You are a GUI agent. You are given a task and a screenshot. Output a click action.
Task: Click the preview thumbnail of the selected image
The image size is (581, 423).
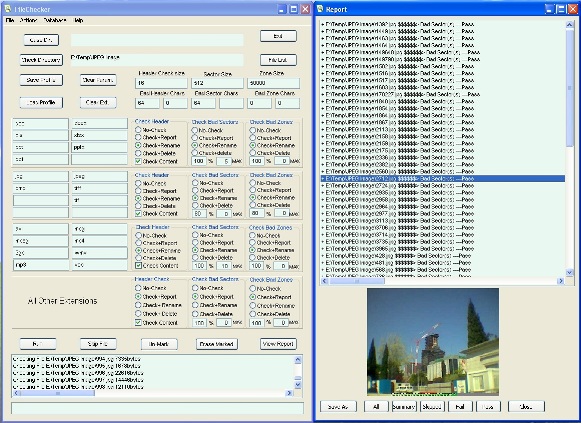[433, 342]
